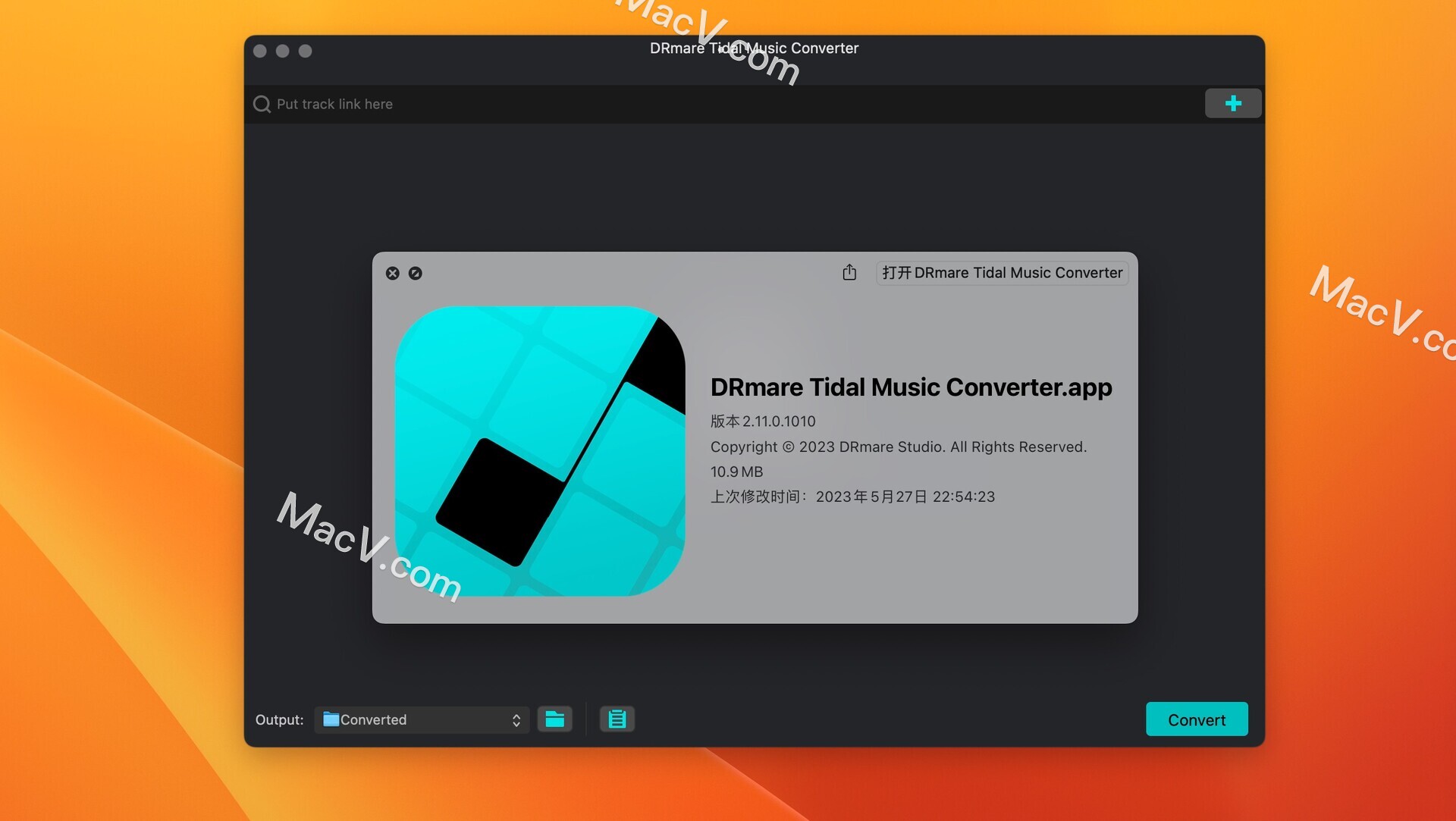Click the '10.9 MB' file size text
1456x821 pixels.
click(x=736, y=472)
